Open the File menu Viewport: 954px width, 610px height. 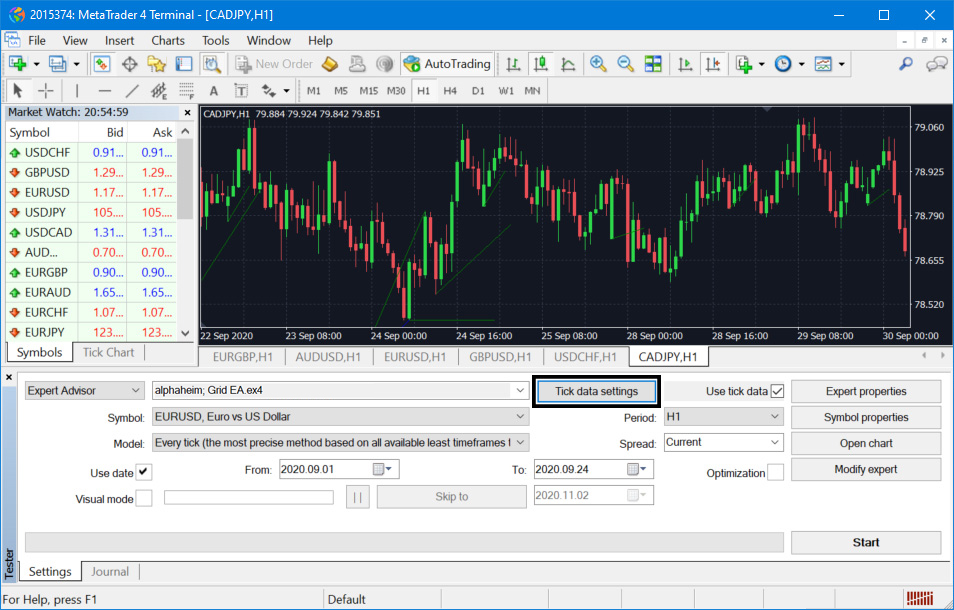(37, 41)
